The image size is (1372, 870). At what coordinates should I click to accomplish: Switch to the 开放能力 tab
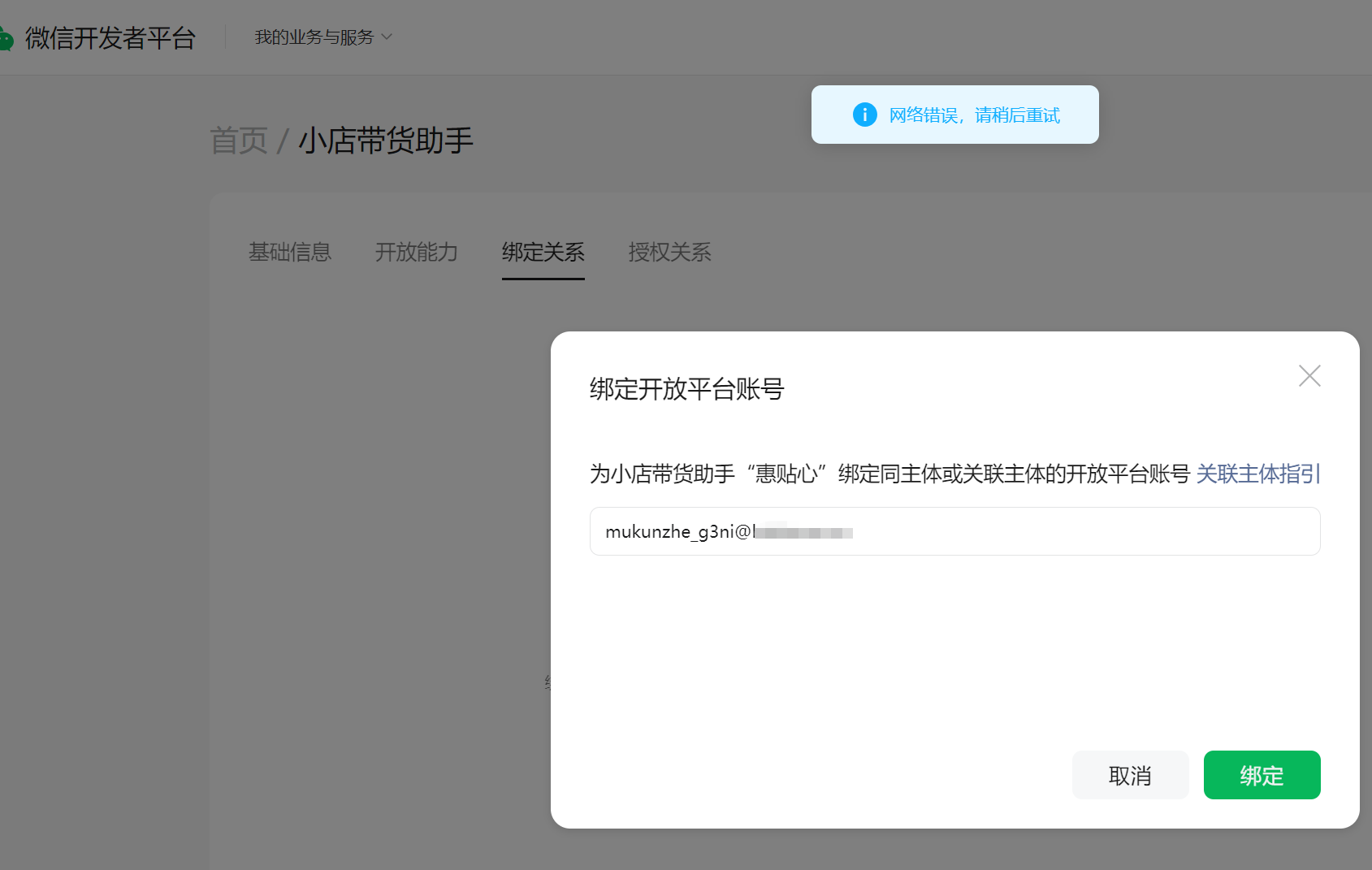[x=417, y=252]
